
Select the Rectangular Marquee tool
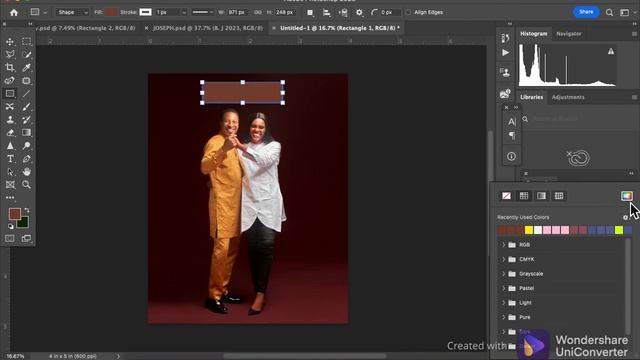[x=27, y=42]
